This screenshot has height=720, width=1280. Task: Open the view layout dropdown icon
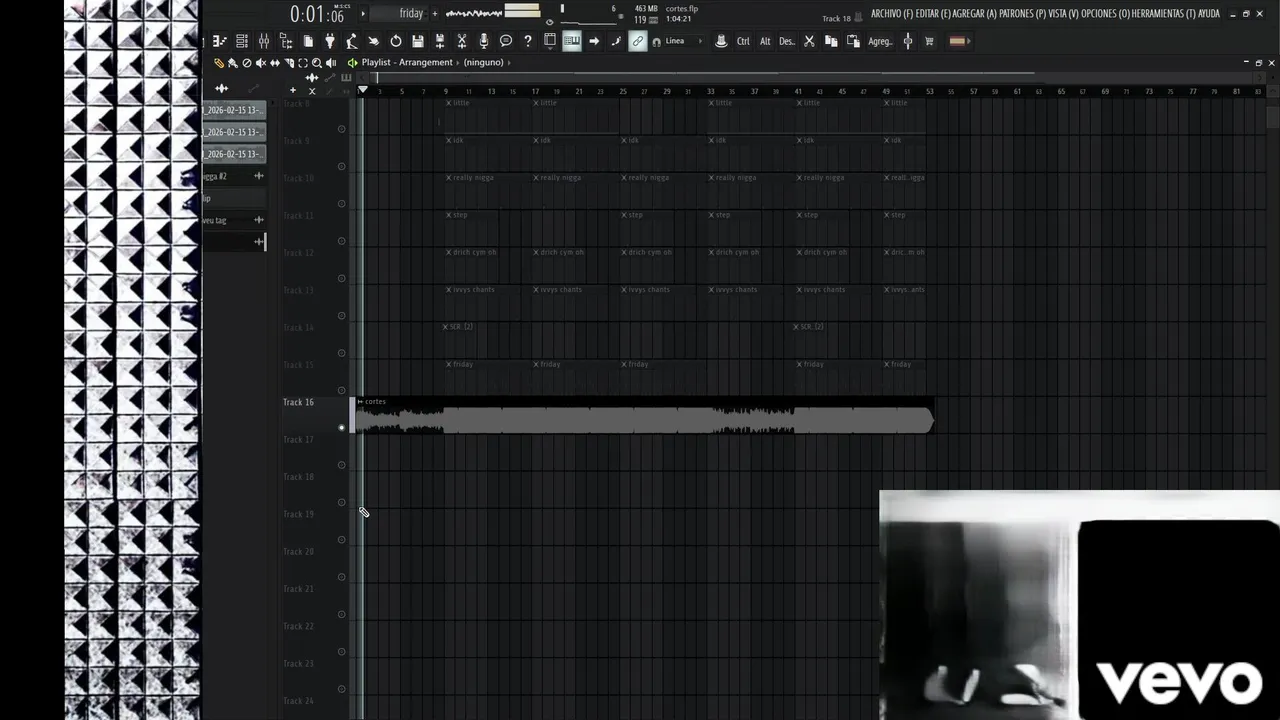click(x=550, y=42)
